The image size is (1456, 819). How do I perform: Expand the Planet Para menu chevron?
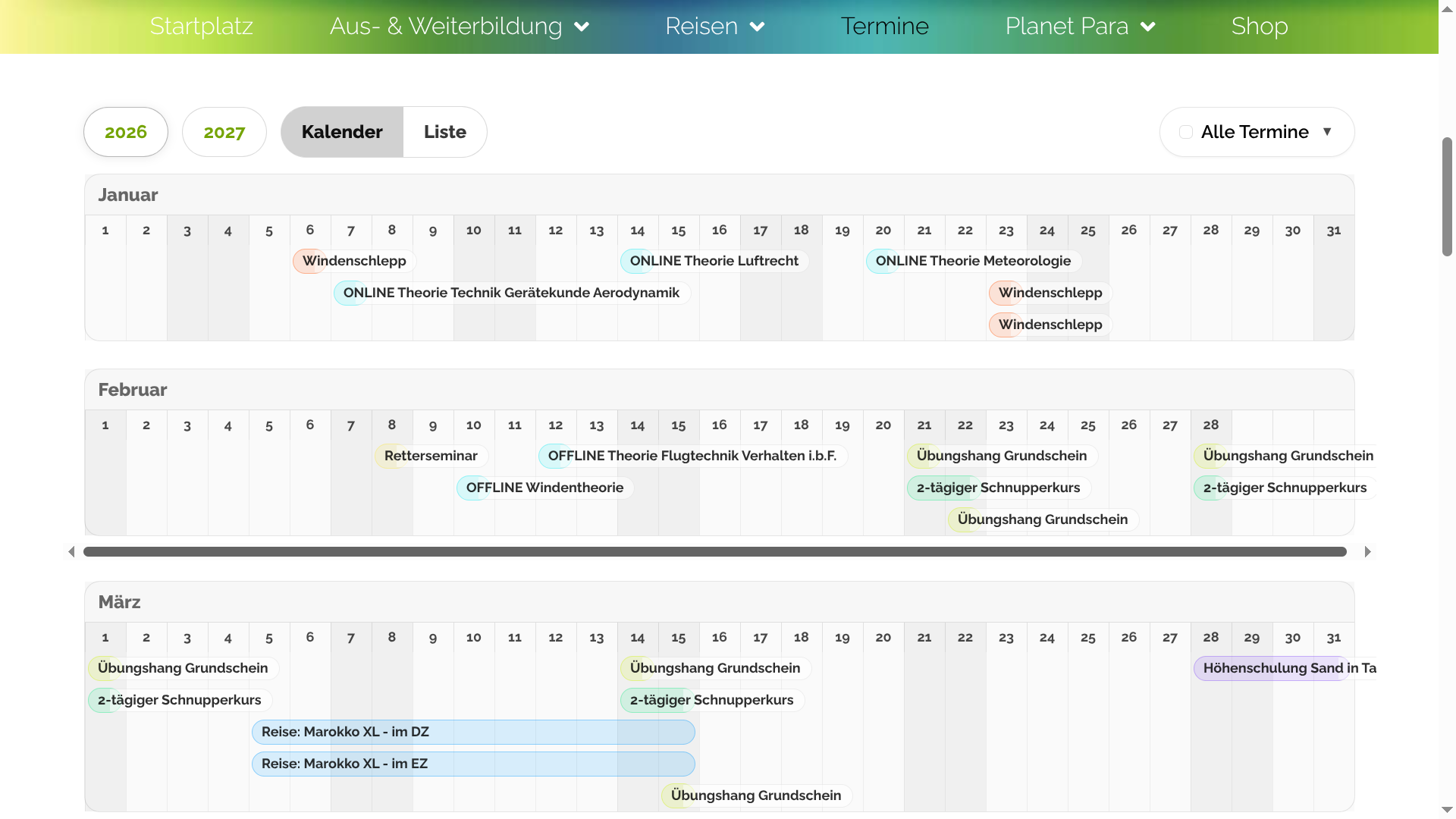(1148, 27)
